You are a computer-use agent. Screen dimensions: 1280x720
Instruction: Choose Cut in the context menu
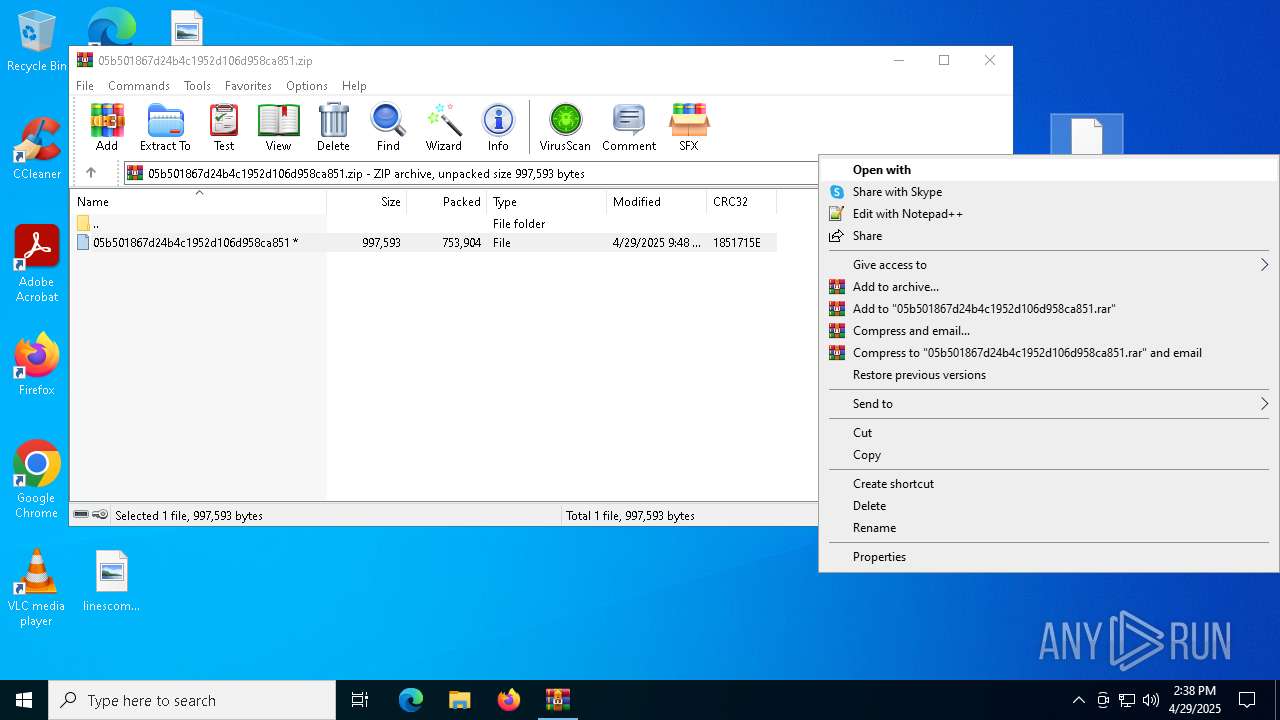(x=1050, y=433)
